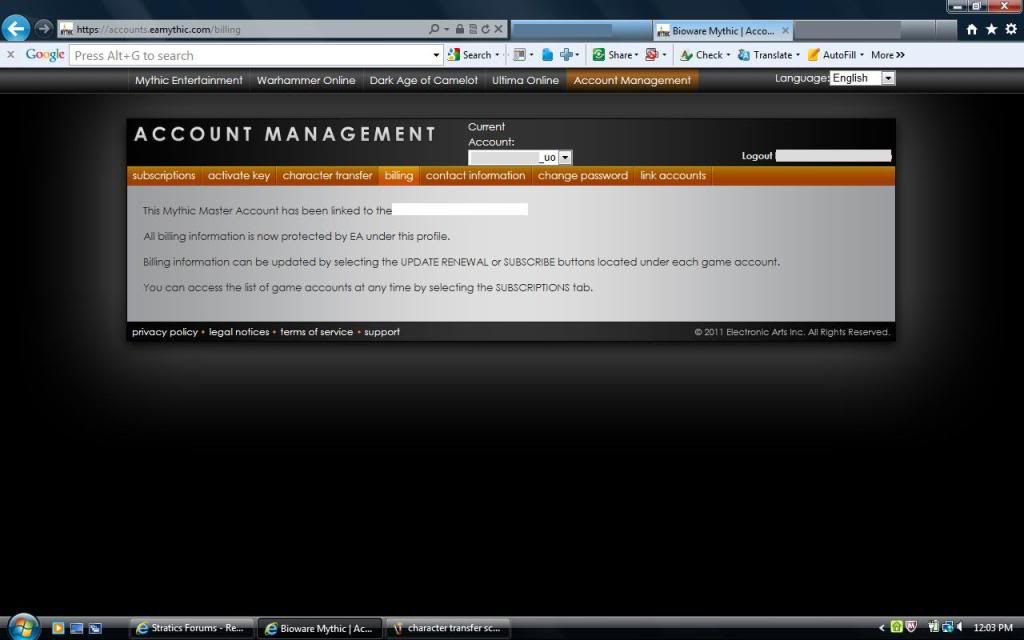Click Translate on the Google Toolbar

click(x=765, y=56)
